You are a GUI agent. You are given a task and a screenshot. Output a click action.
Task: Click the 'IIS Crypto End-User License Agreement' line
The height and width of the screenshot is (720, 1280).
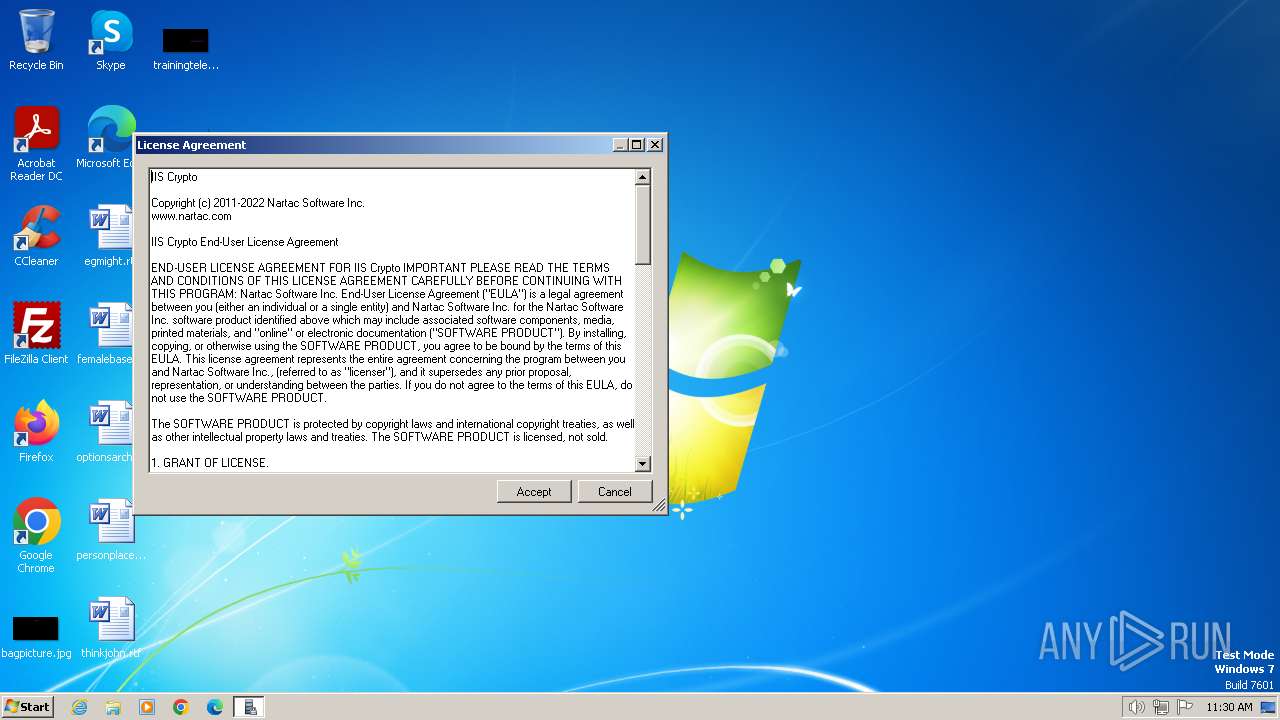click(x=245, y=242)
